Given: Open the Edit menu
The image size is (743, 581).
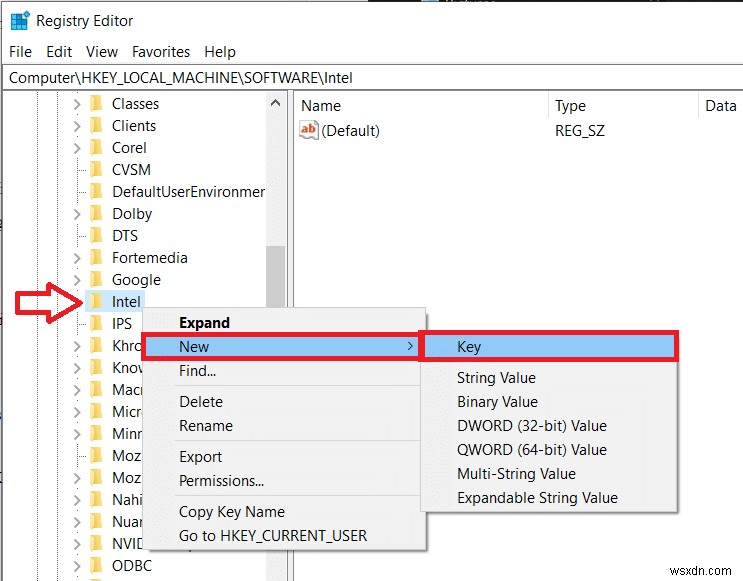Looking at the screenshot, I should [59, 52].
